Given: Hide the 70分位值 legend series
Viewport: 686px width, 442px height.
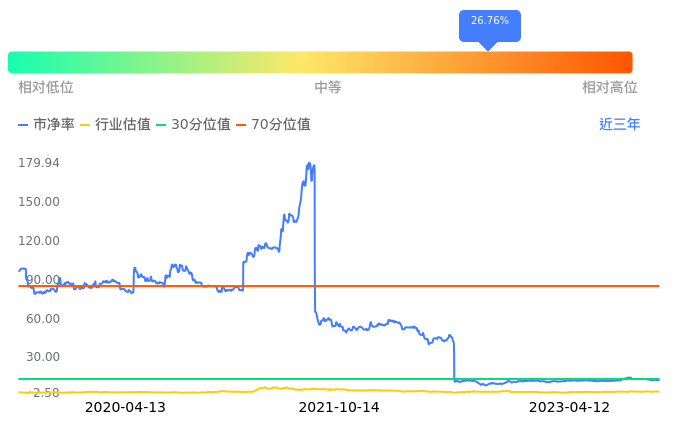Looking at the screenshot, I should coord(272,125).
